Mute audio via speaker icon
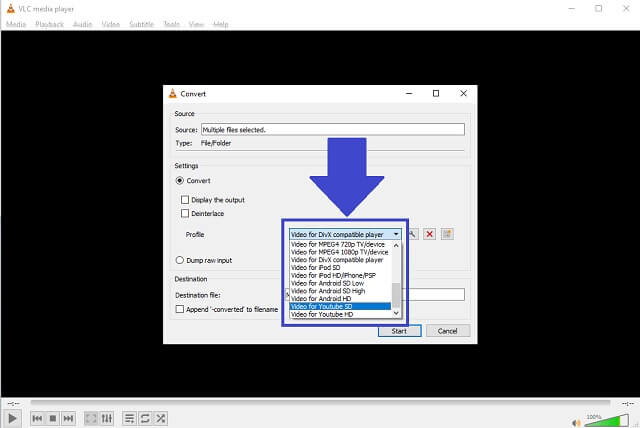The height and width of the screenshot is (428, 640). pos(576,423)
